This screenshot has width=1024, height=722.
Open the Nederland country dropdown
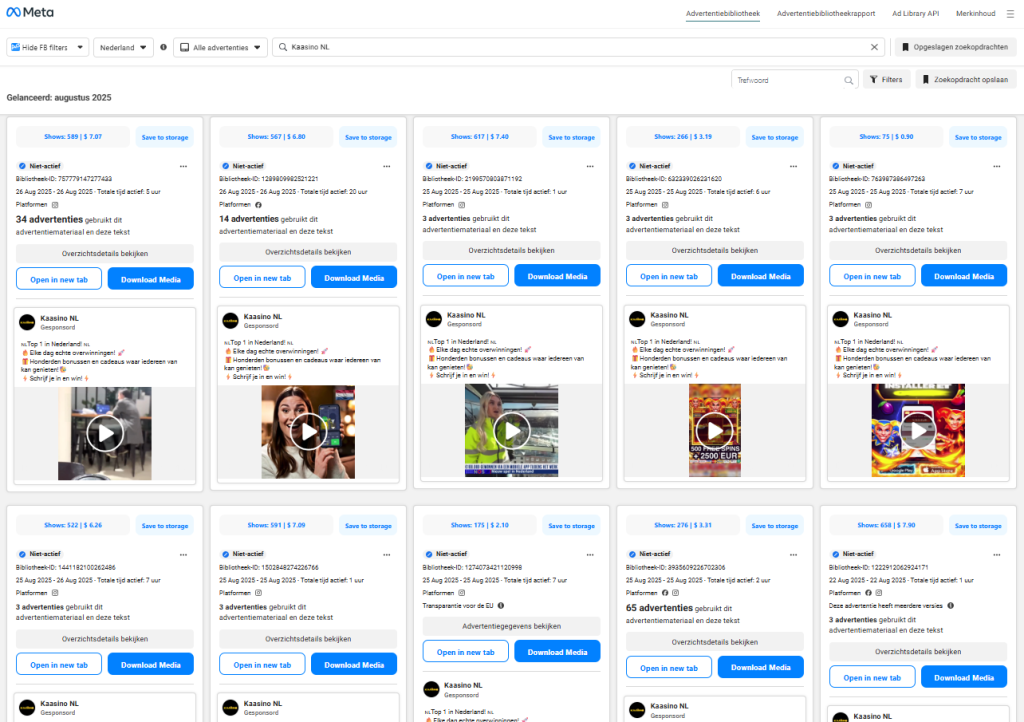pos(123,47)
